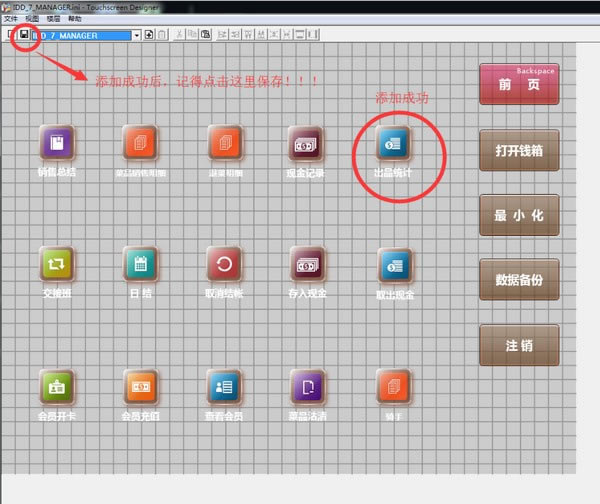Open the 现金记录 cash icon
The height and width of the screenshot is (504, 600).
click(x=305, y=144)
